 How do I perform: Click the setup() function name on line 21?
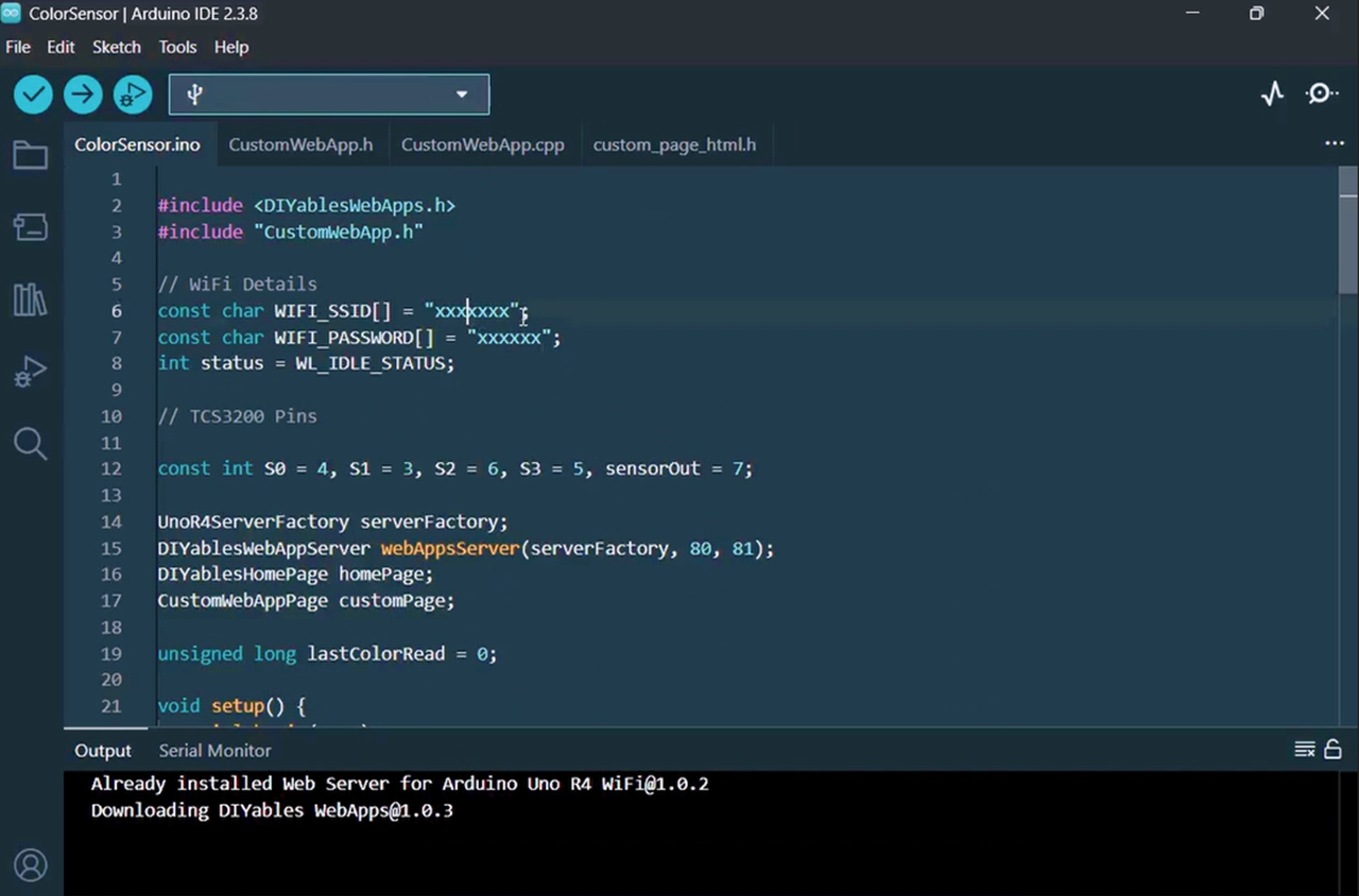(238, 706)
